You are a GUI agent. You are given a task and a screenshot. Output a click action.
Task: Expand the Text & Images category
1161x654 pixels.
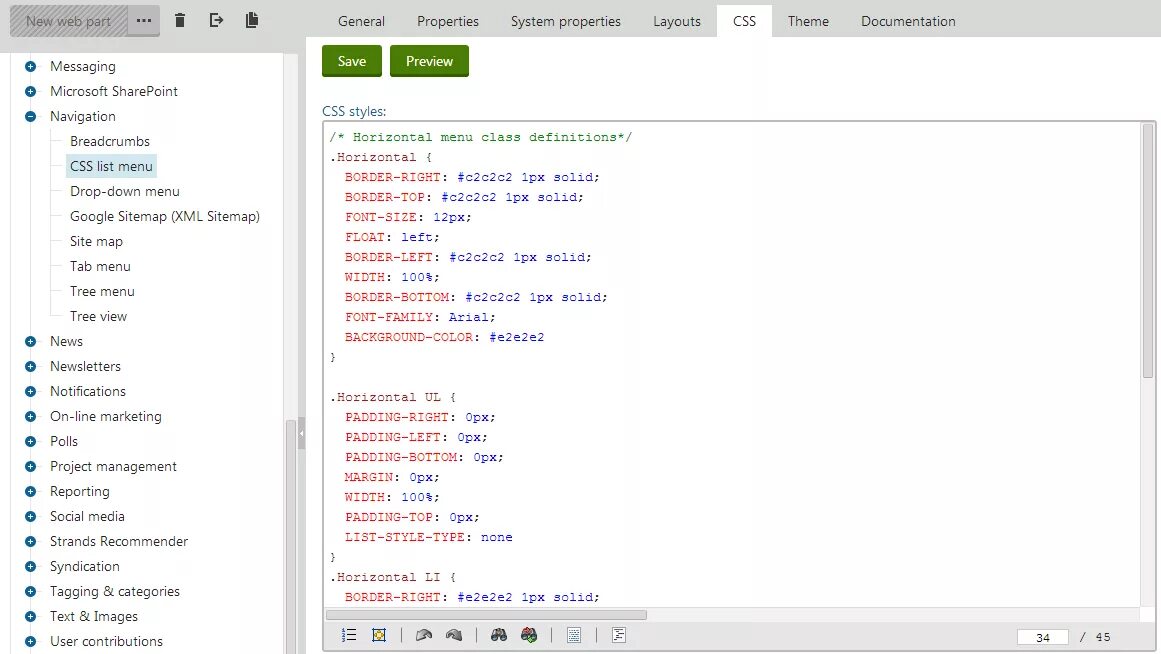tap(30, 616)
